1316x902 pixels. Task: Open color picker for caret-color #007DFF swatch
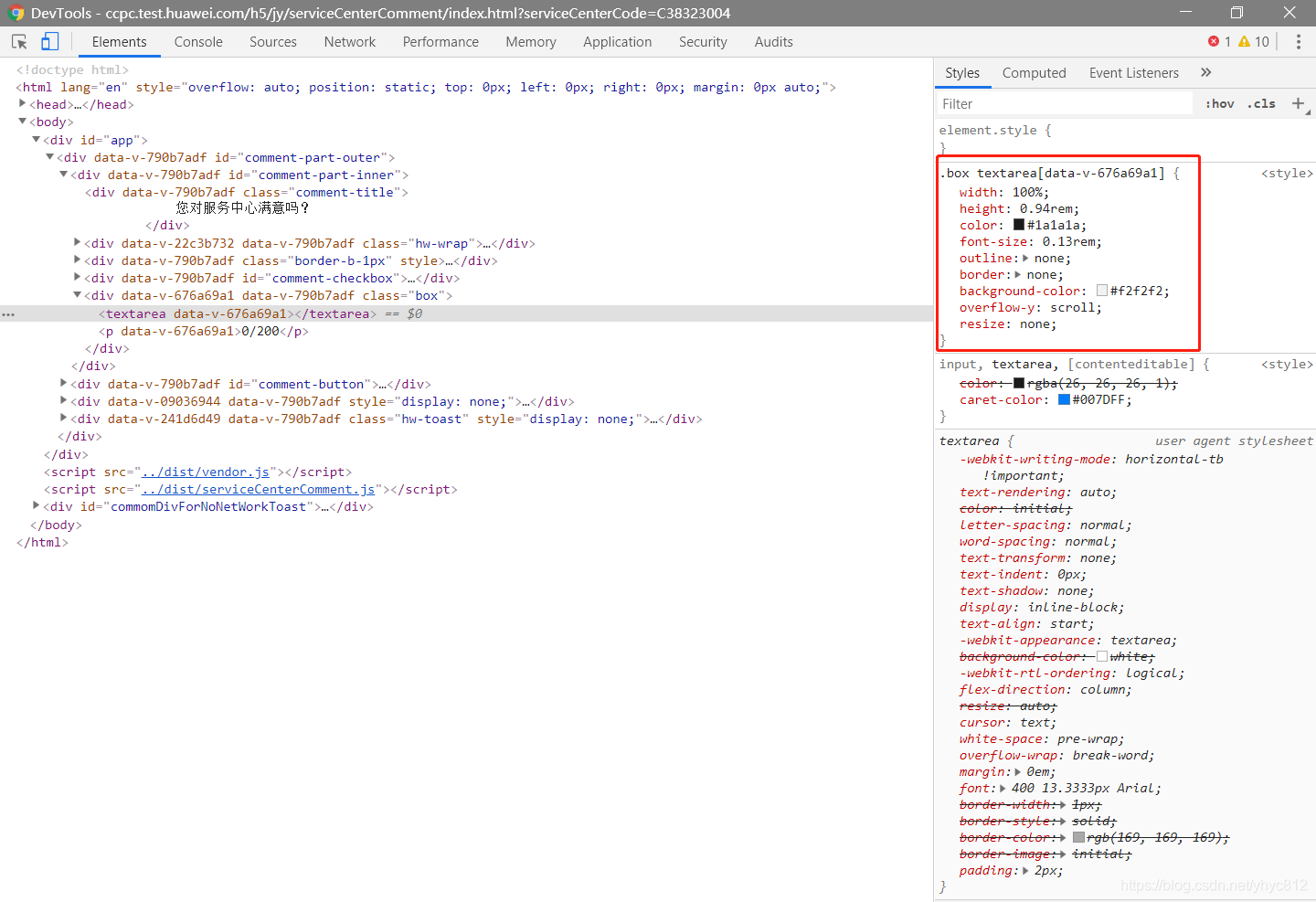point(1064,399)
